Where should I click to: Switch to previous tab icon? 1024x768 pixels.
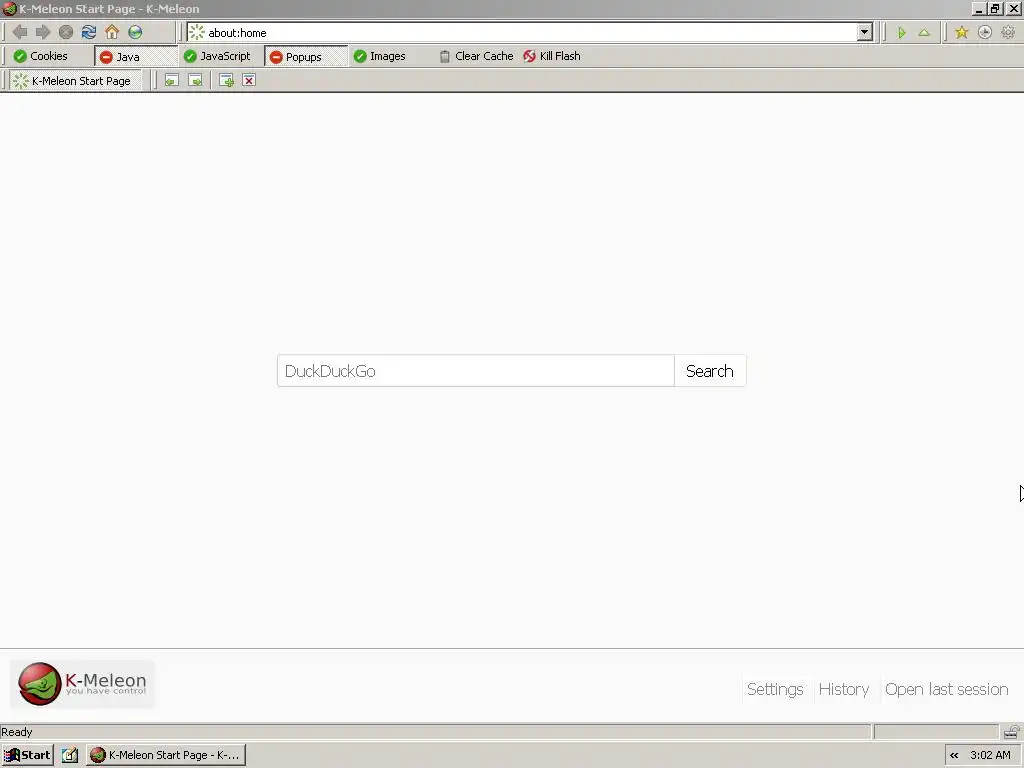click(x=171, y=80)
